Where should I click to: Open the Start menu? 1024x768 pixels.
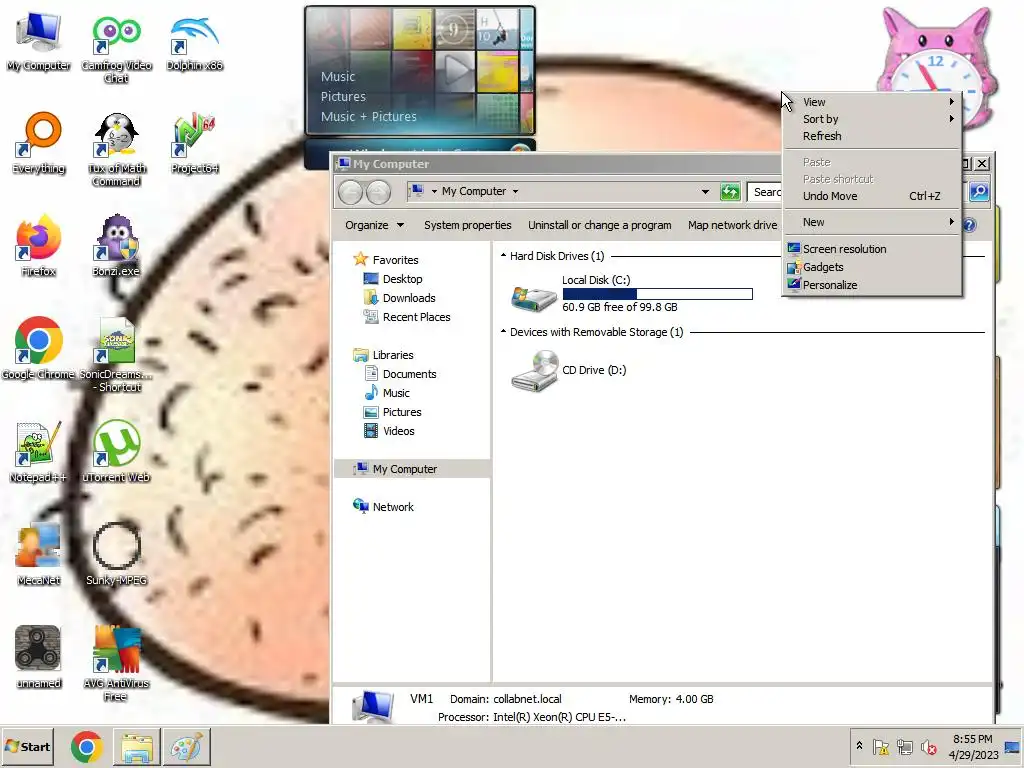click(x=27, y=747)
